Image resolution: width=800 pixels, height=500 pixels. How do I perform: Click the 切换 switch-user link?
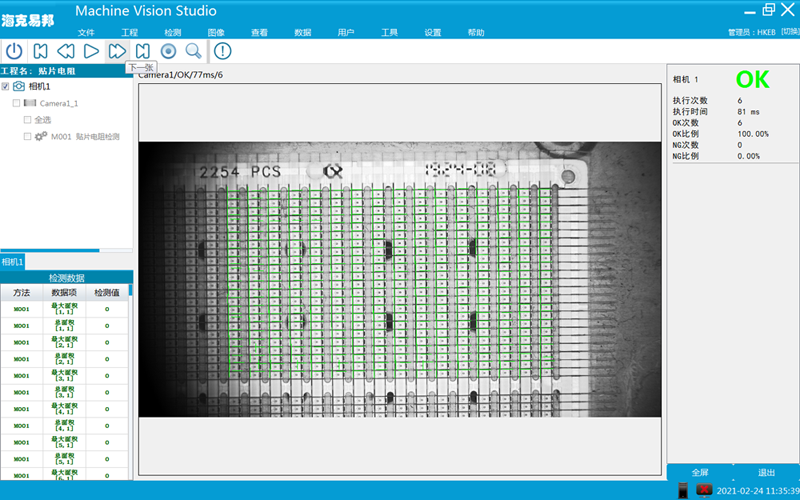[788, 33]
